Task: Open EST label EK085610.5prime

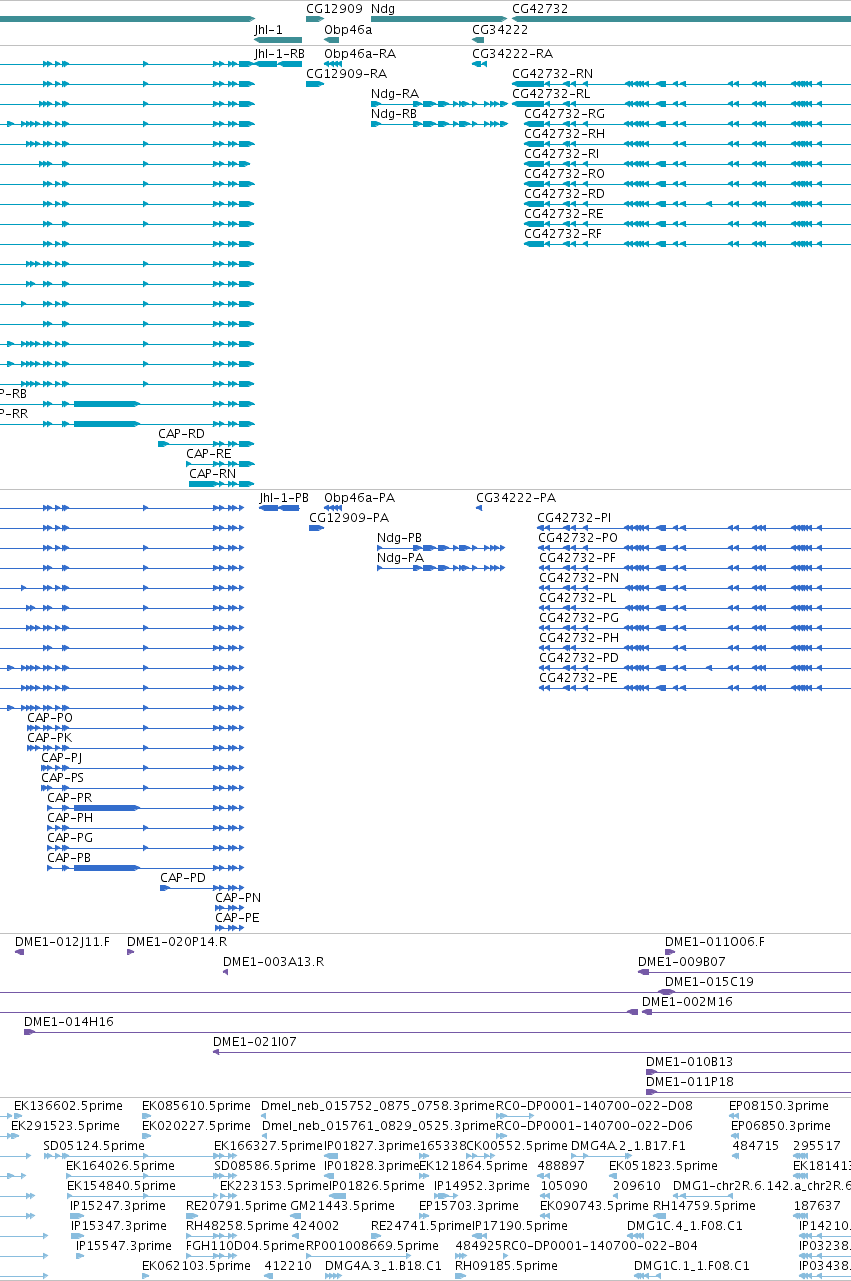Action: pyautogui.click(x=196, y=1105)
